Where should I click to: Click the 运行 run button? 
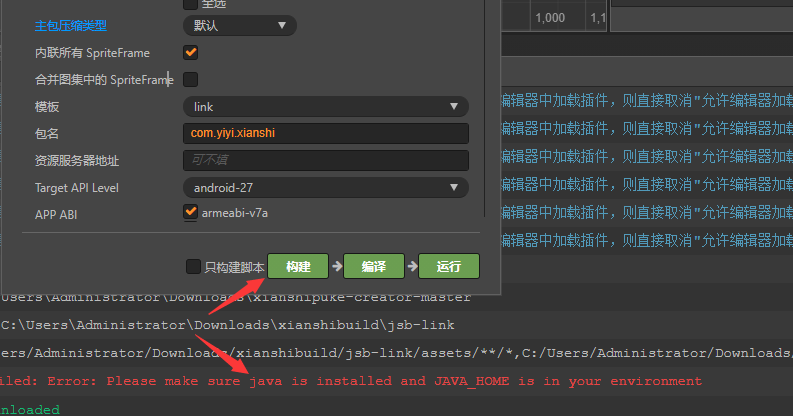[449, 266]
